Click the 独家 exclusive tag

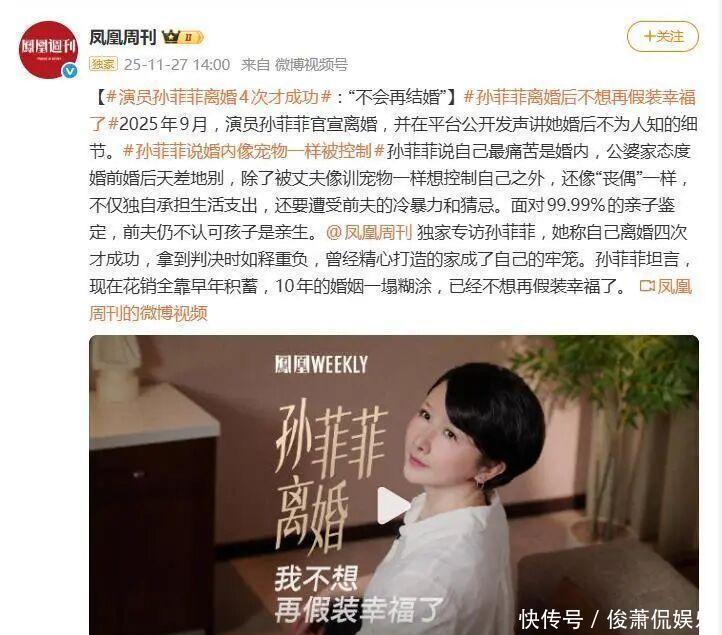[x=103, y=64]
